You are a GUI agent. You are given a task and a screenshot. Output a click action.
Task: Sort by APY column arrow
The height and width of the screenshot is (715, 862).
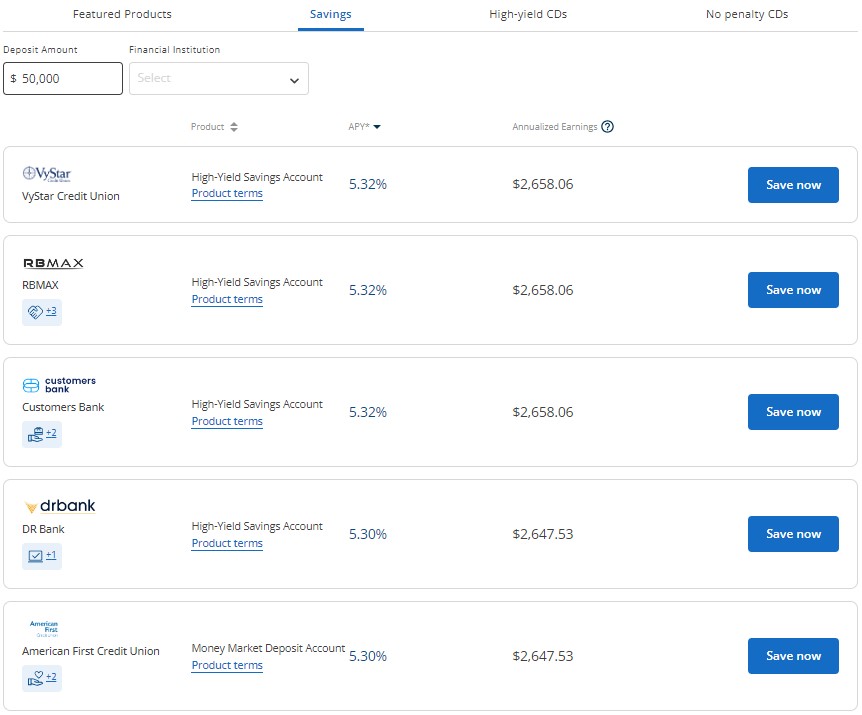[377, 127]
